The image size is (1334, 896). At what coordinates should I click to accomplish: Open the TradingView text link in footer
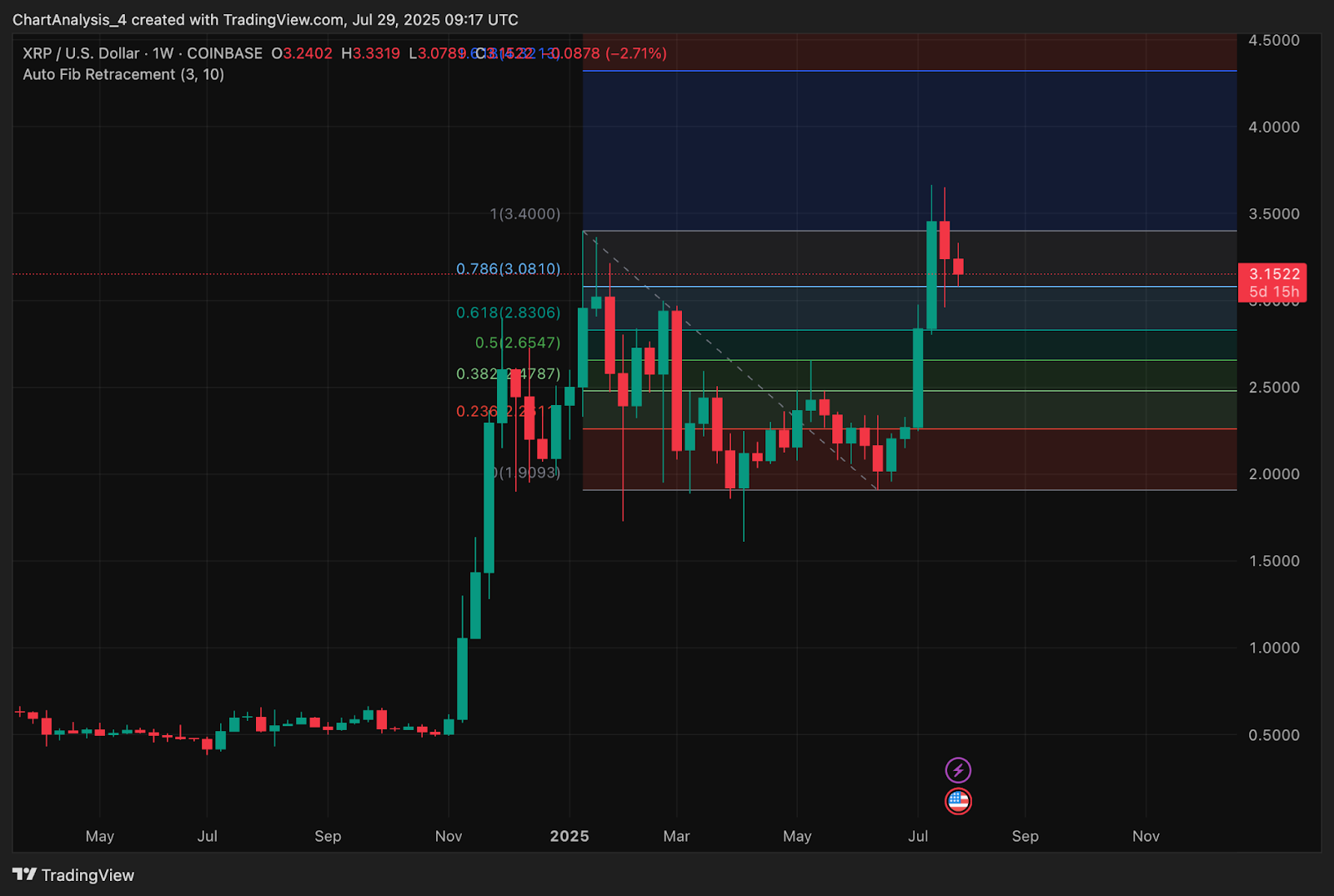(x=88, y=875)
